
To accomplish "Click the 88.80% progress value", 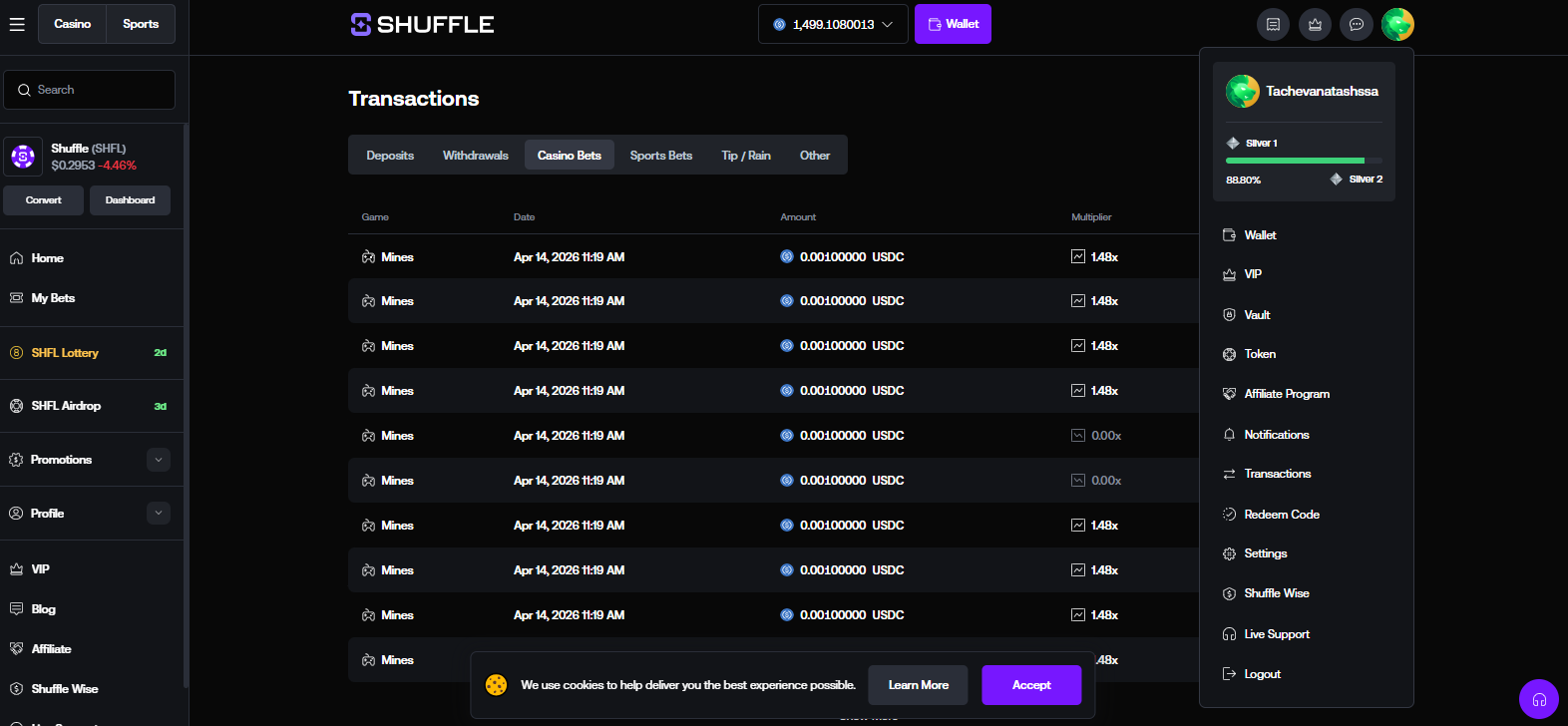I will (1243, 181).
